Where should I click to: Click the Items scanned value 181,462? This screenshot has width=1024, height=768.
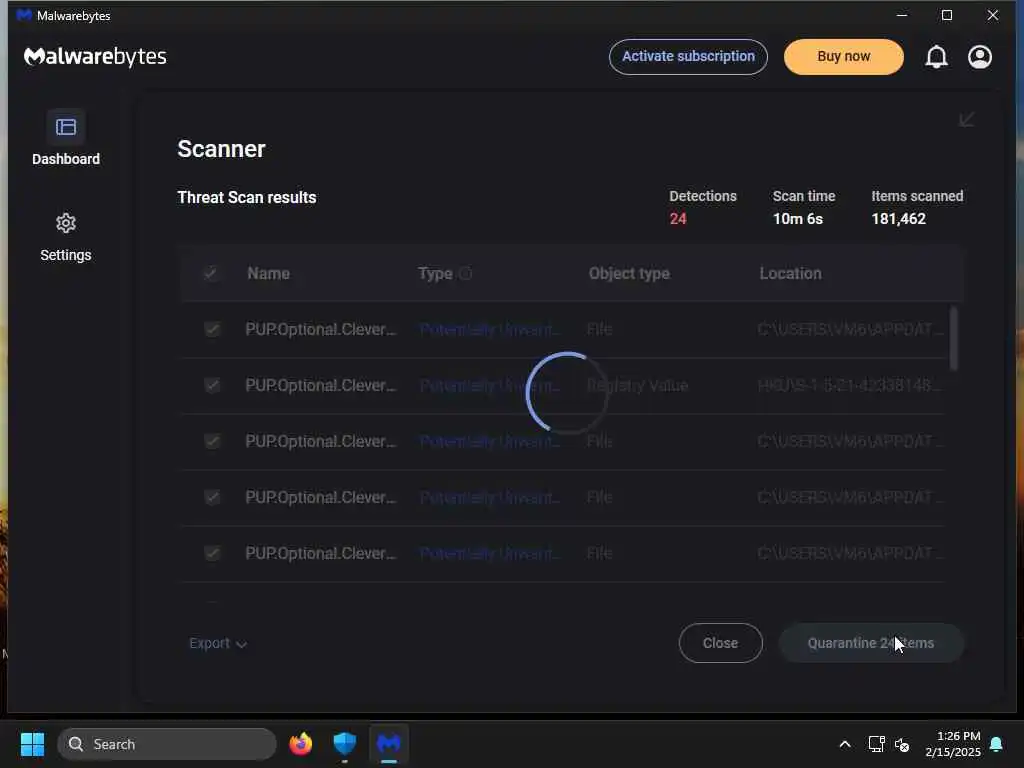pos(898,219)
